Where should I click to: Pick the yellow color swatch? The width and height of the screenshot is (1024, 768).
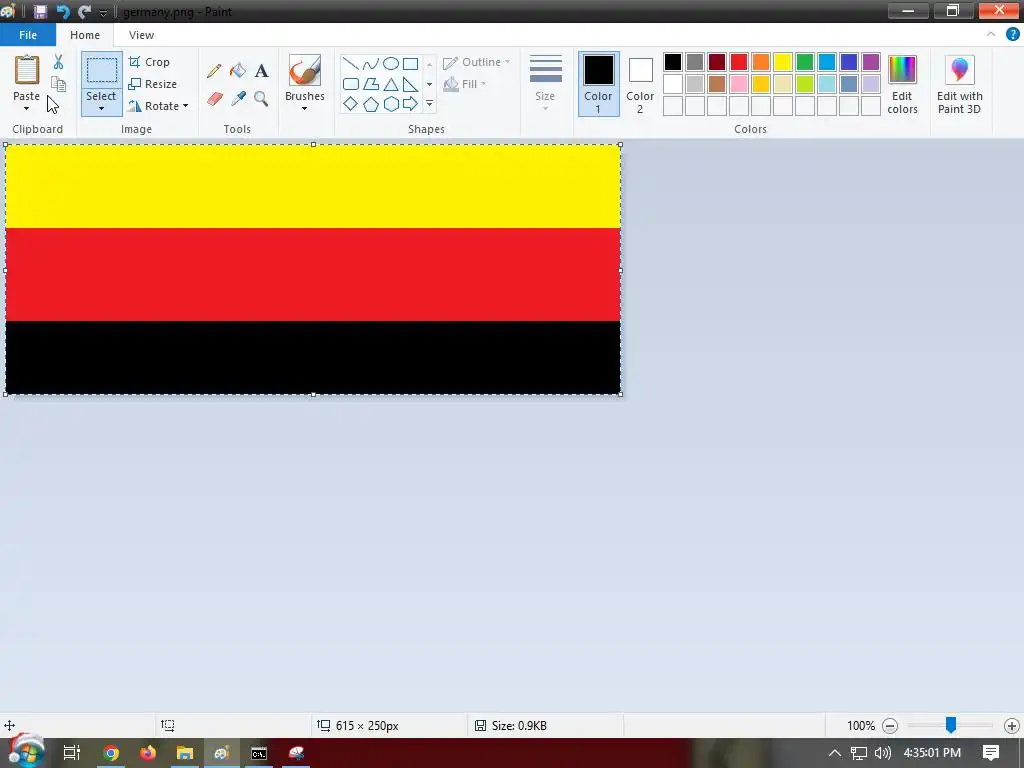[x=782, y=62]
